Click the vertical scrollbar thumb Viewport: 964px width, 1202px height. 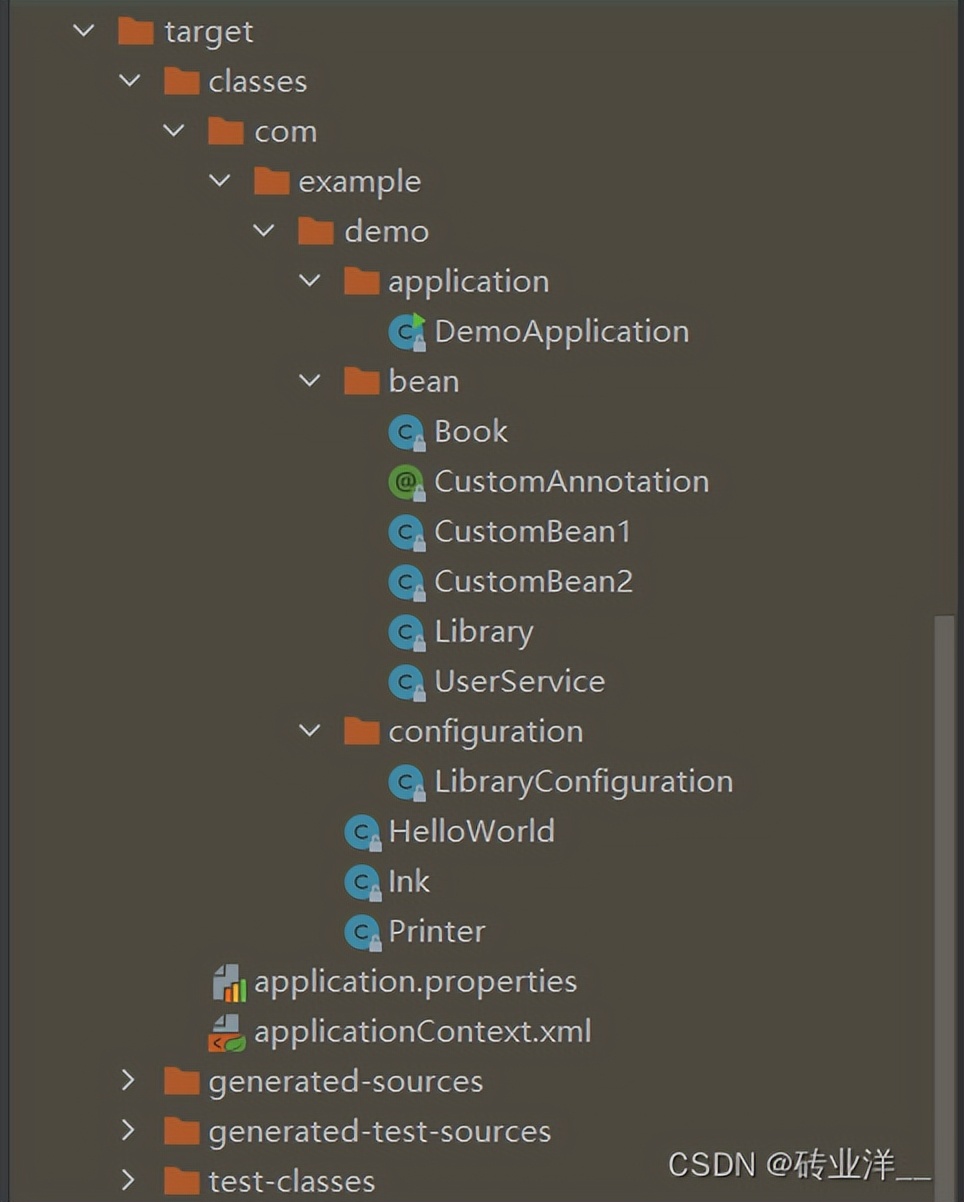click(945, 900)
